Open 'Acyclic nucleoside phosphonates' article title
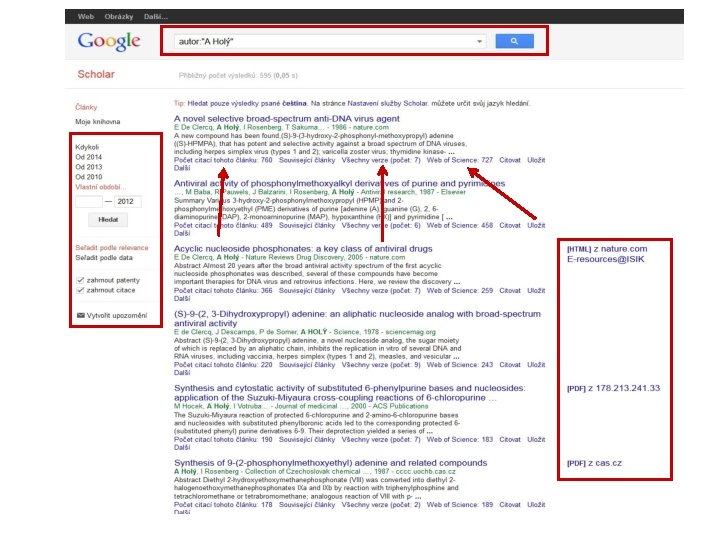 (303, 248)
